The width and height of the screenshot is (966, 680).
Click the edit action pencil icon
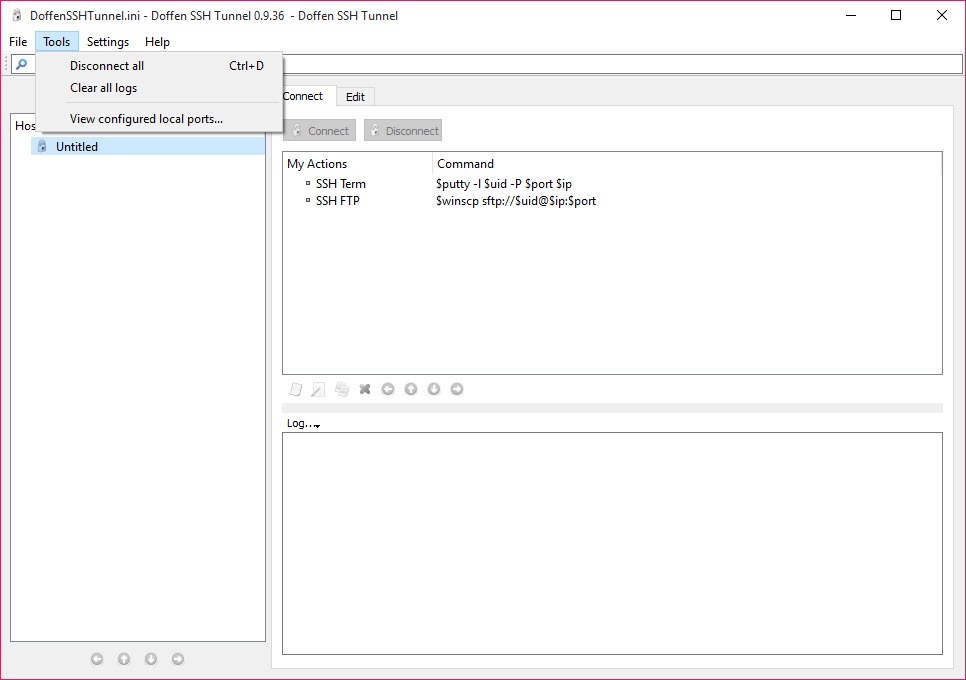click(319, 389)
